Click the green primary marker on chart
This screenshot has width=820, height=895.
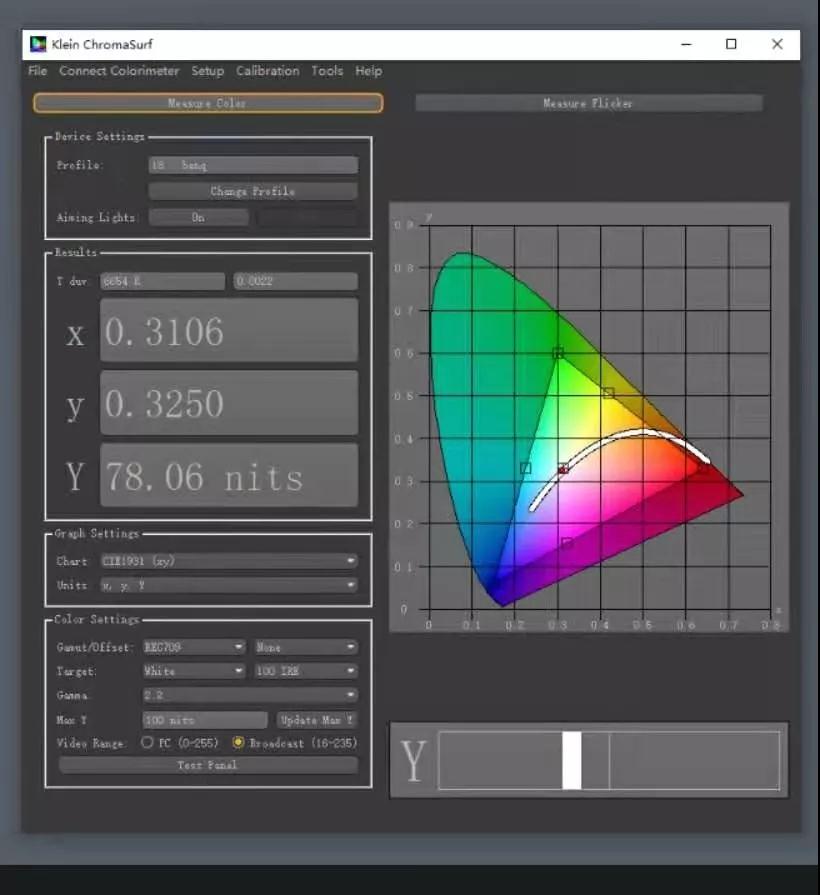(x=558, y=353)
